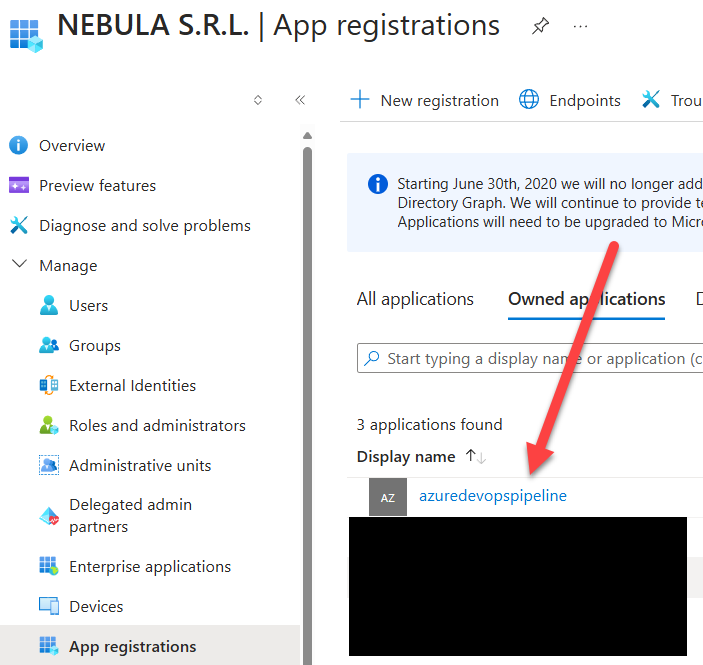Open Endpoints from the toolbar
Viewport: 703px width, 665px height.
pyautogui.click(x=570, y=100)
